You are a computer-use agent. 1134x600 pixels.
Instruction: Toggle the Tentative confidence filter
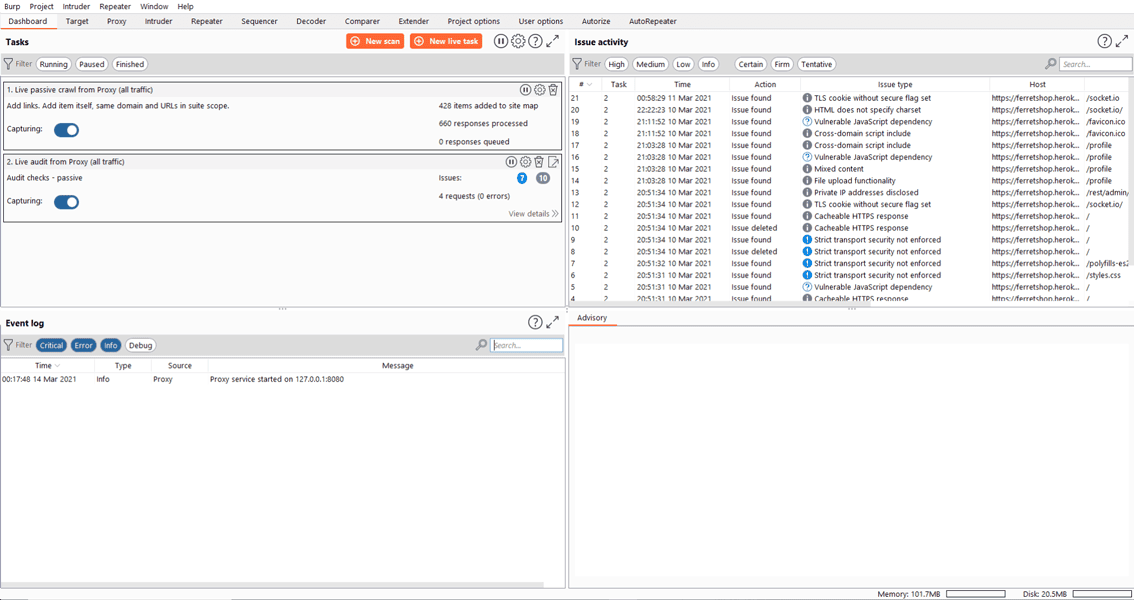coord(817,64)
